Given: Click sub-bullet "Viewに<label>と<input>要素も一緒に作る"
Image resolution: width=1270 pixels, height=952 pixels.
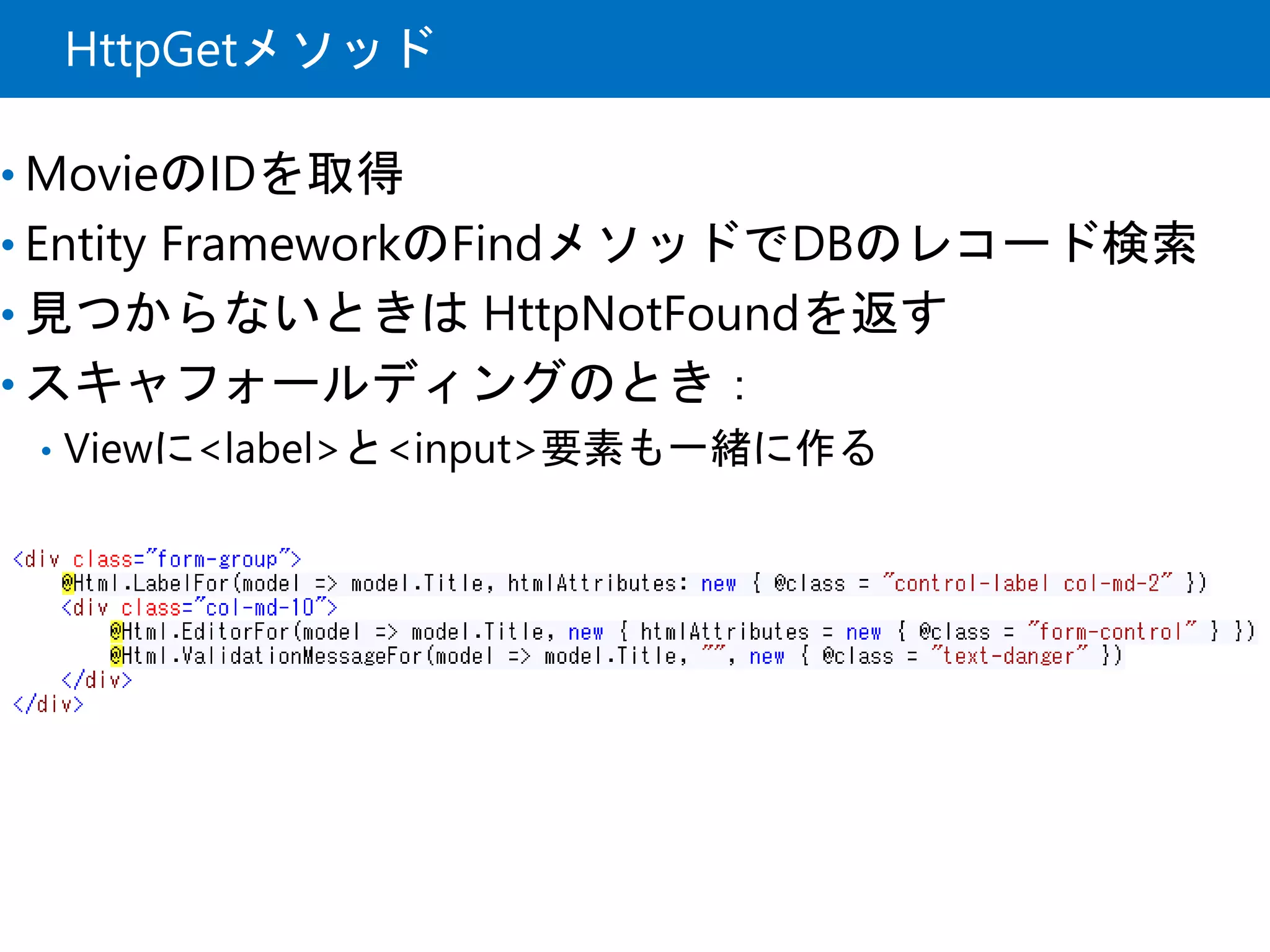Looking at the screenshot, I should [470, 448].
